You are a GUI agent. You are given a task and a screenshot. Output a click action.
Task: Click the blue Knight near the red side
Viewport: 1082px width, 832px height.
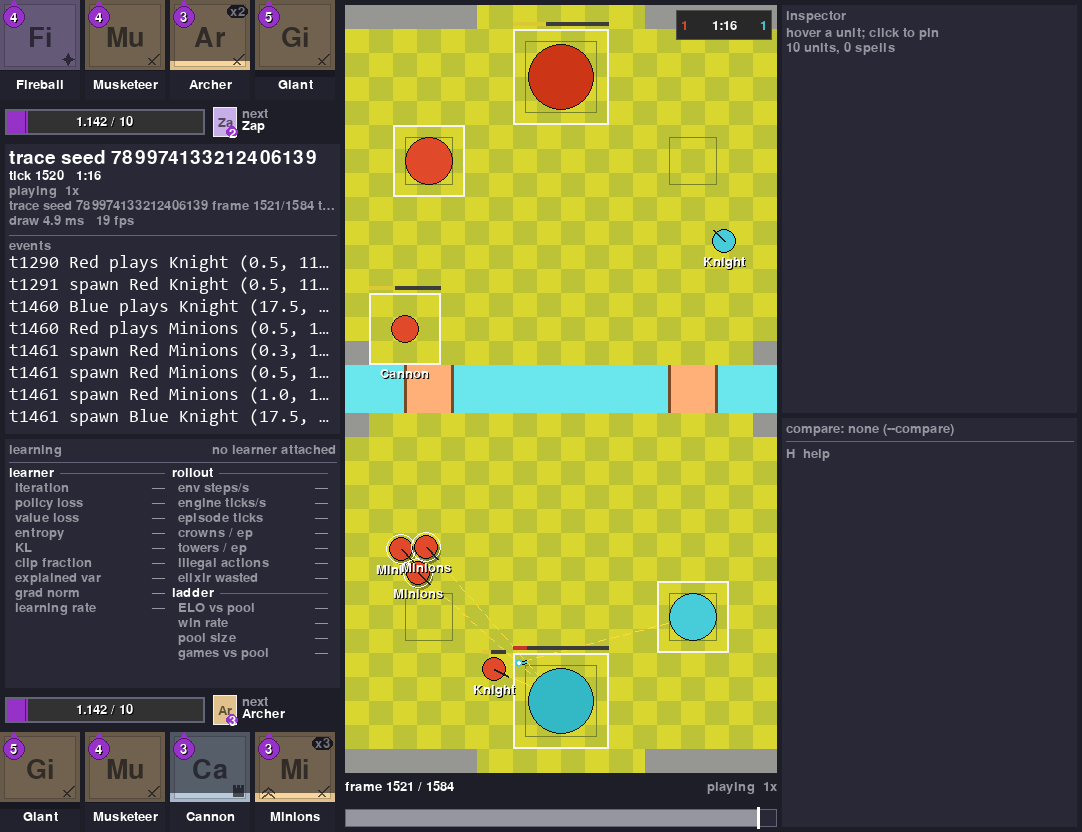coord(724,241)
